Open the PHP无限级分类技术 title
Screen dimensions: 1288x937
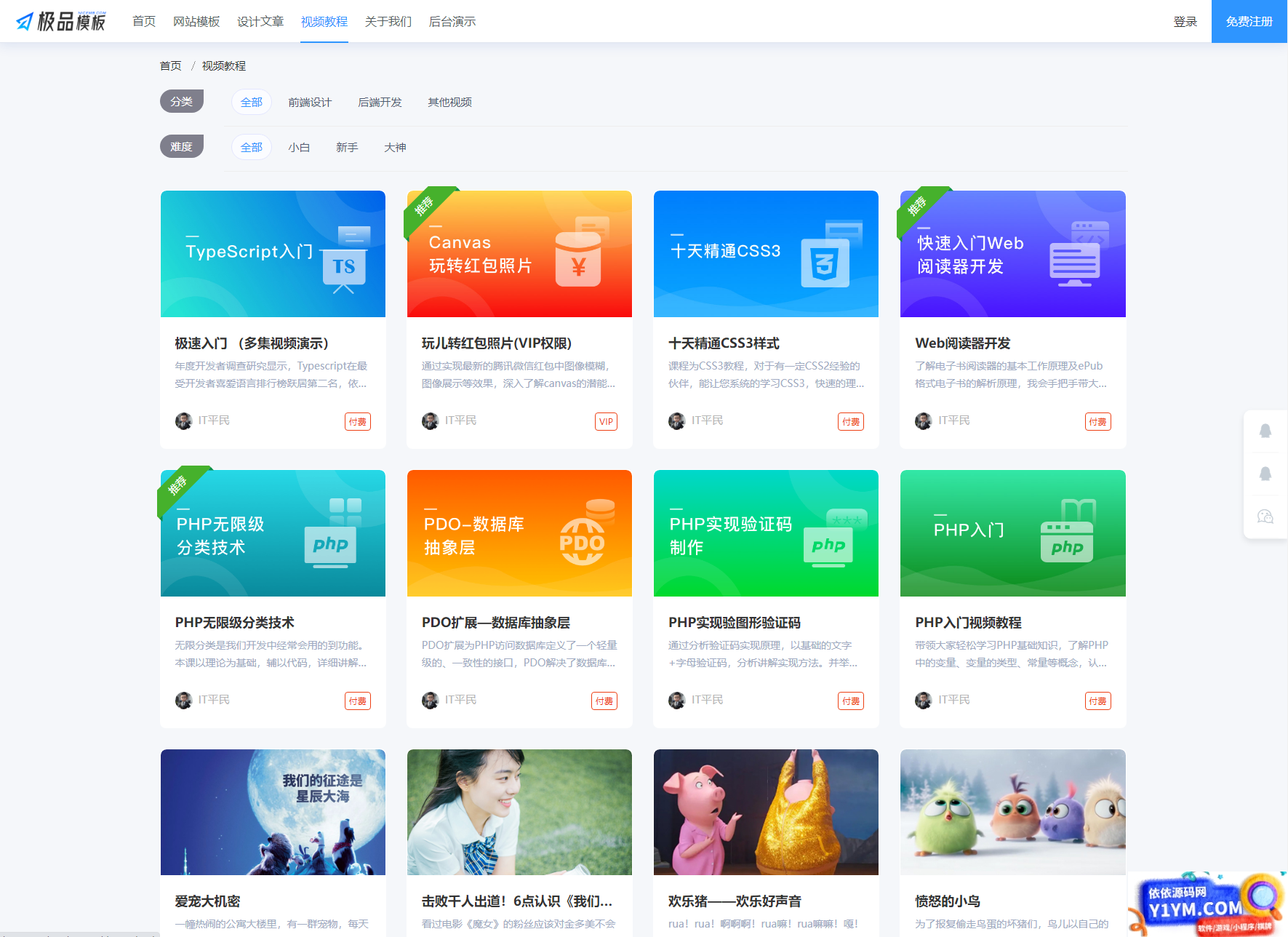click(x=235, y=623)
